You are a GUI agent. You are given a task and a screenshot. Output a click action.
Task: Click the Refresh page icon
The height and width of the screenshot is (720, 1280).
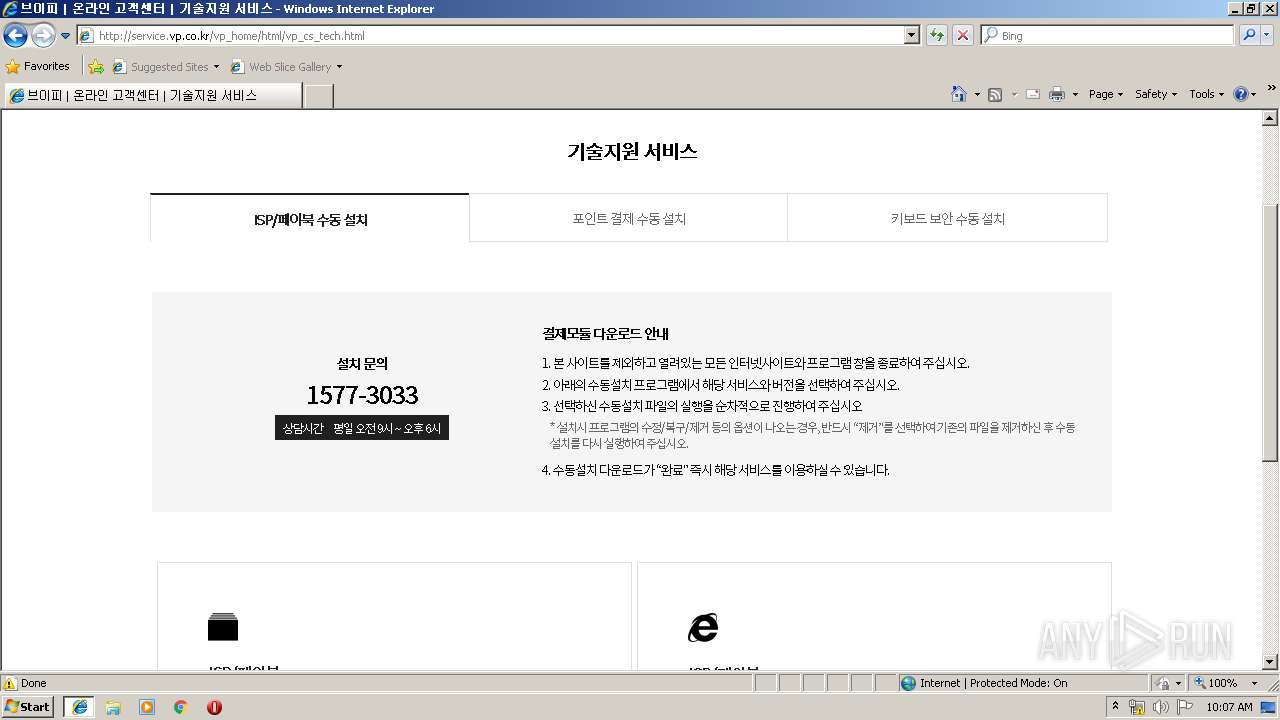(937, 36)
